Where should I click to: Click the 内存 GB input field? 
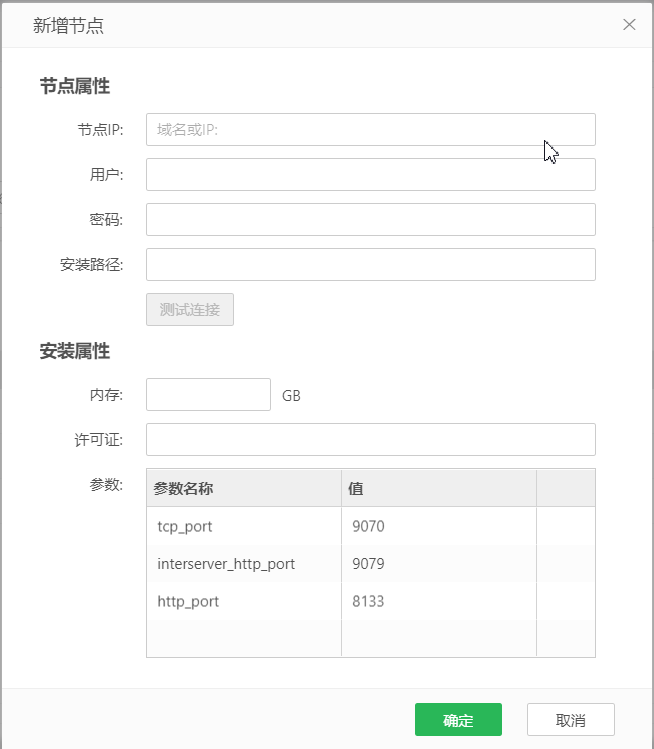coord(208,395)
